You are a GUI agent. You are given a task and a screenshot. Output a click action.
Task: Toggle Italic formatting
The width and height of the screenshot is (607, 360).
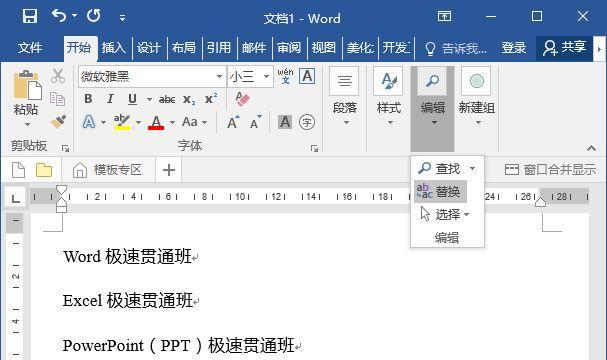point(110,99)
